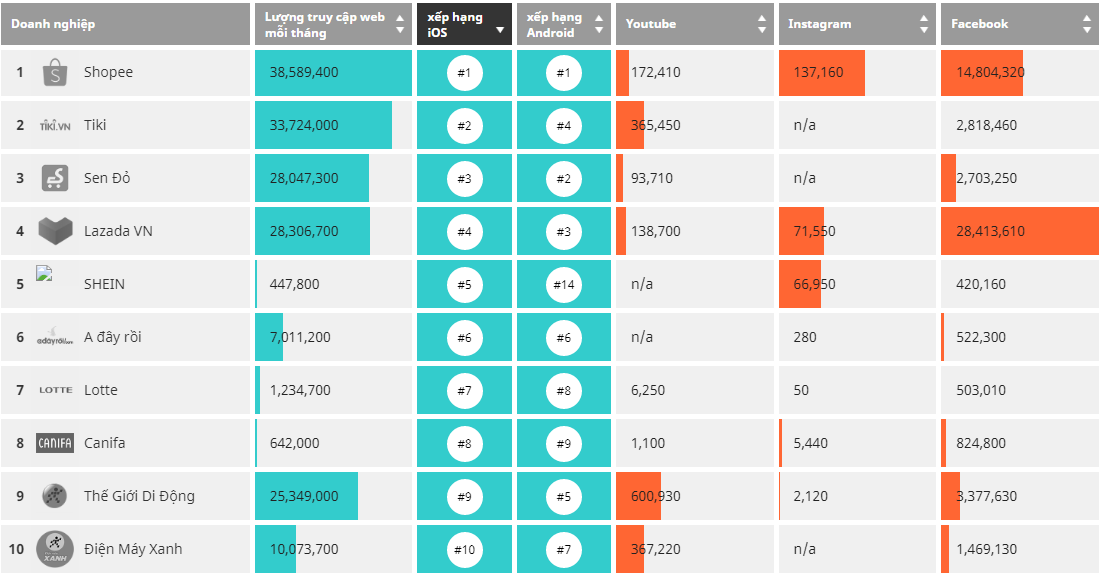Click the Sen Đỏ cart logo
This screenshot has height=576, width=1104.
pos(55,179)
